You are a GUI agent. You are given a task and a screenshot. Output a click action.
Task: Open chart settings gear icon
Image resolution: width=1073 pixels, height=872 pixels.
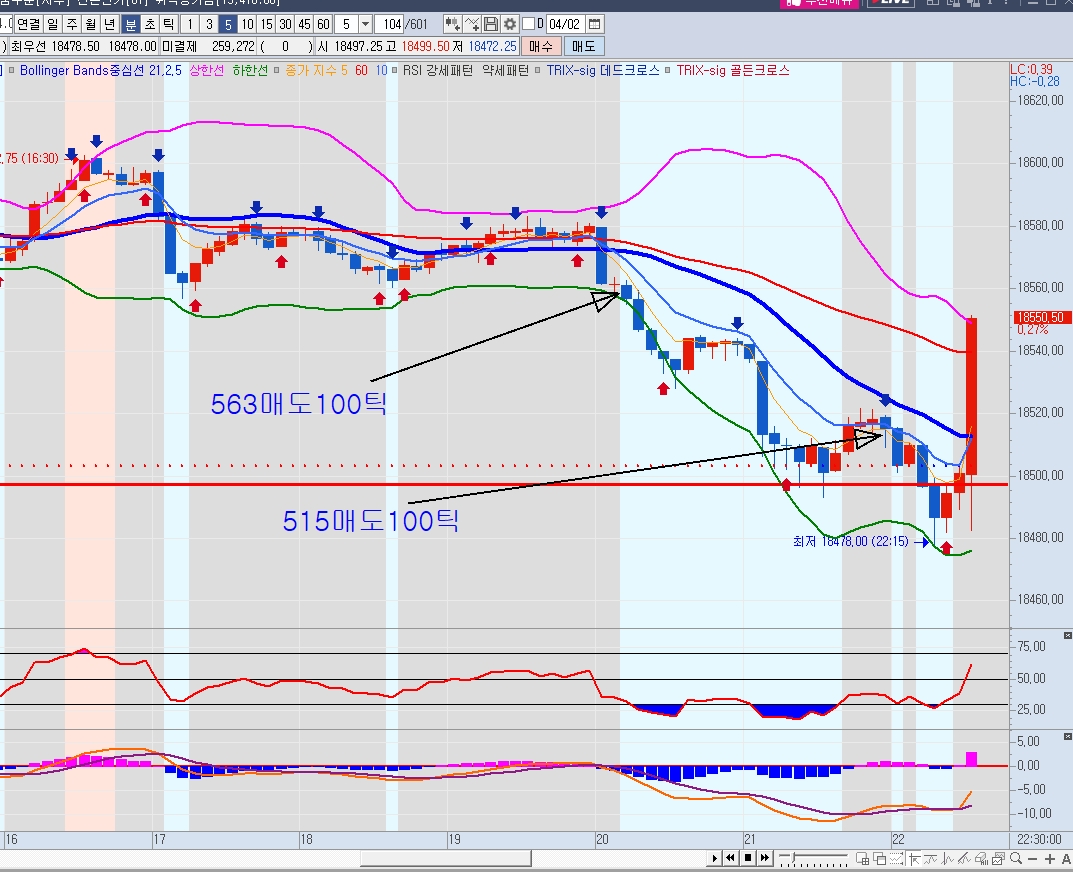click(x=510, y=25)
